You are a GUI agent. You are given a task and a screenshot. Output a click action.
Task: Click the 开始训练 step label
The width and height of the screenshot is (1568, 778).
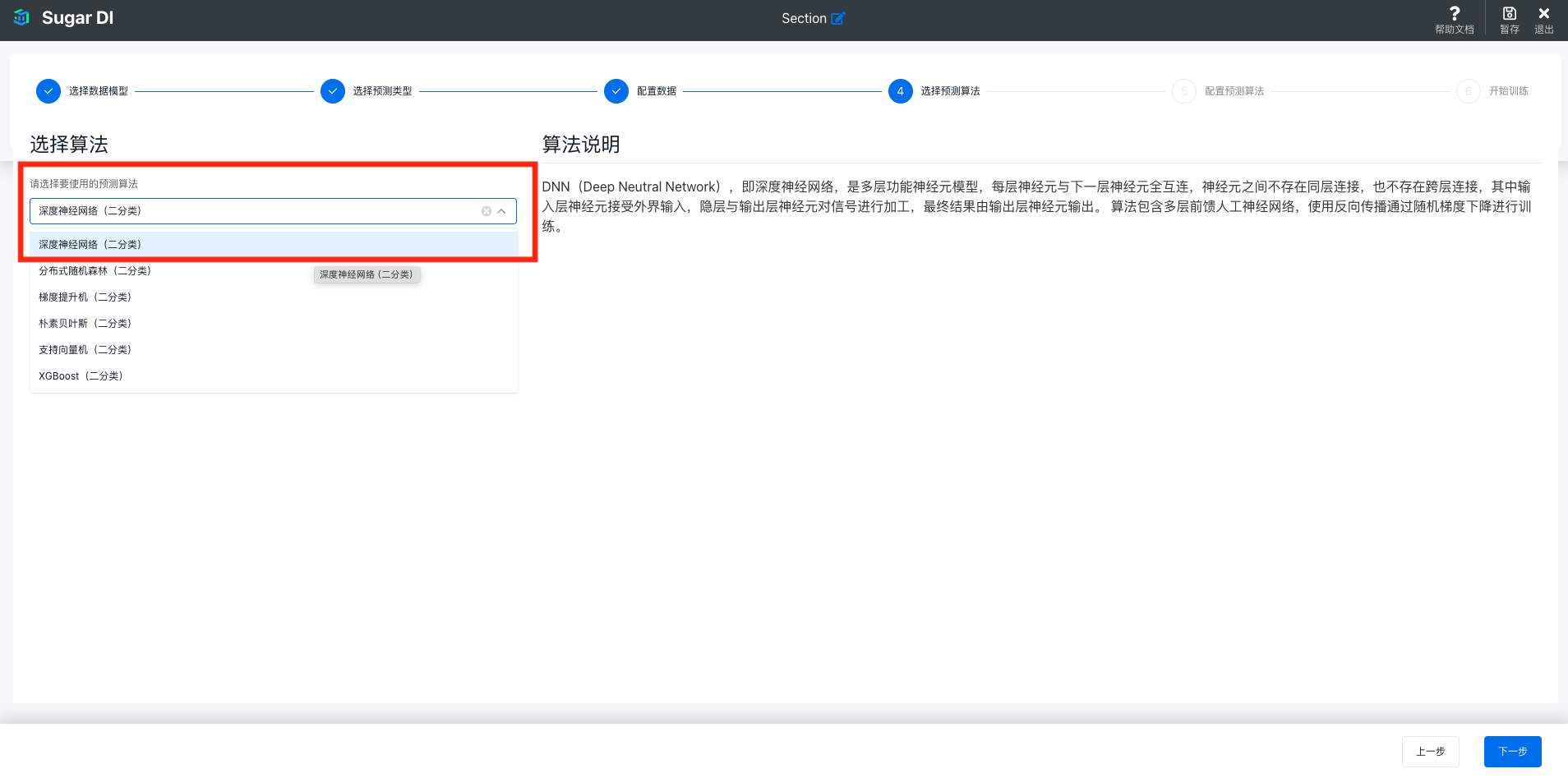(x=1509, y=91)
